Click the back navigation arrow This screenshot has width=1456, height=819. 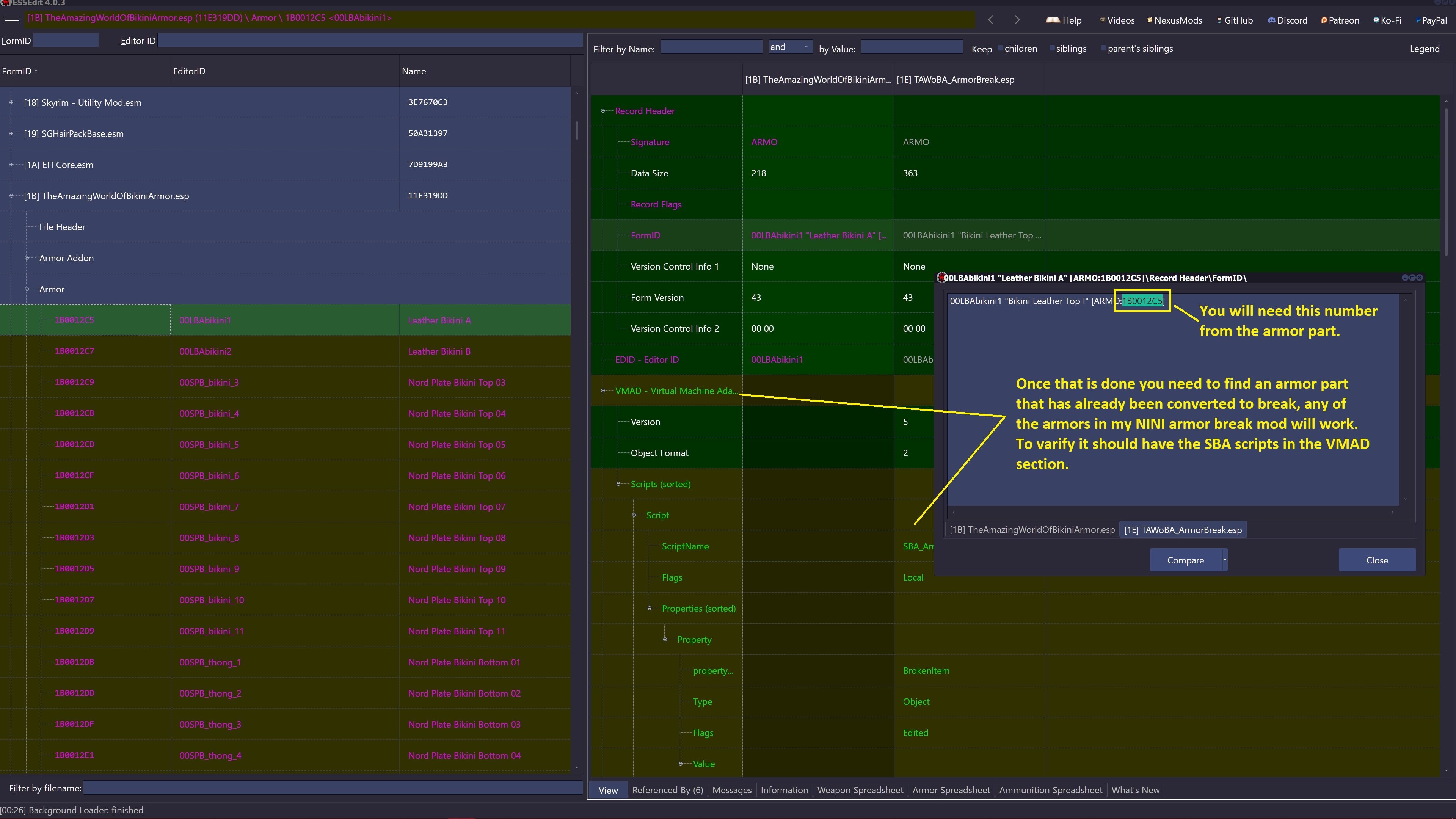tap(991, 20)
